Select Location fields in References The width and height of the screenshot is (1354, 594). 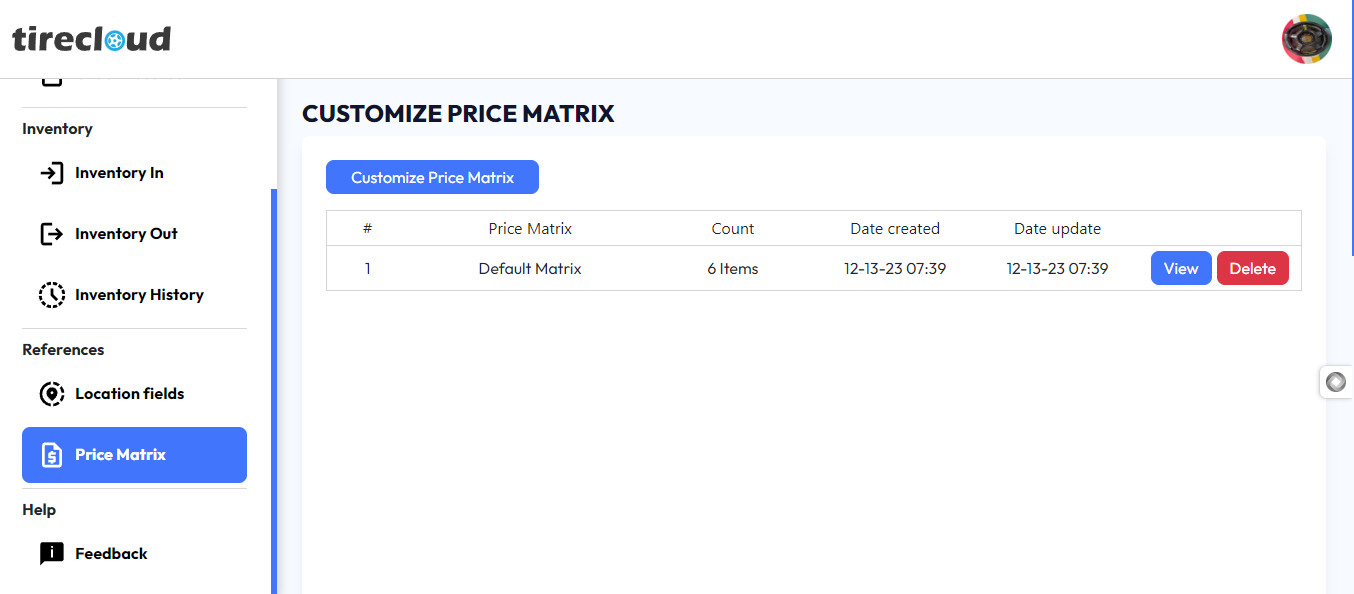pyautogui.click(x=129, y=394)
